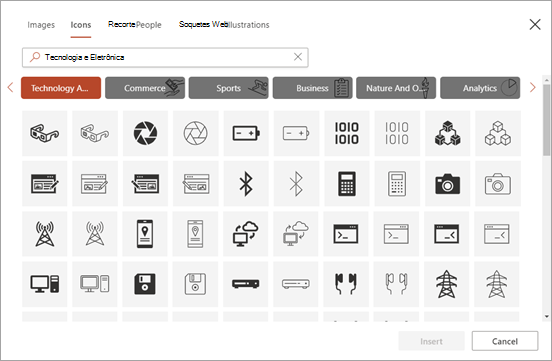
Task: Select the outline command prompt window icon
Action: pyautogui.click(x=396, y=234)
